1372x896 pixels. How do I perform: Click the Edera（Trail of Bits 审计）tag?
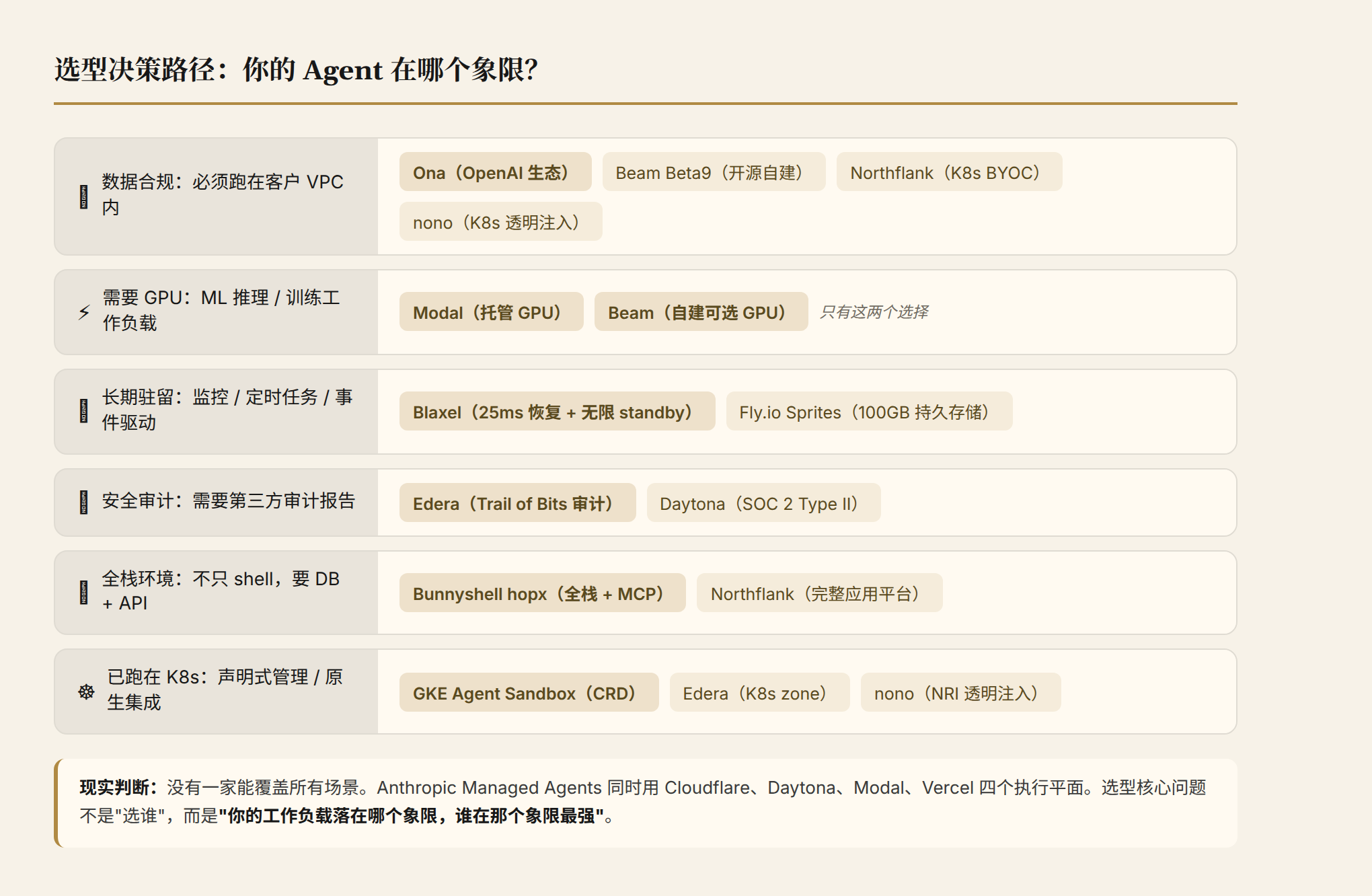517,503
